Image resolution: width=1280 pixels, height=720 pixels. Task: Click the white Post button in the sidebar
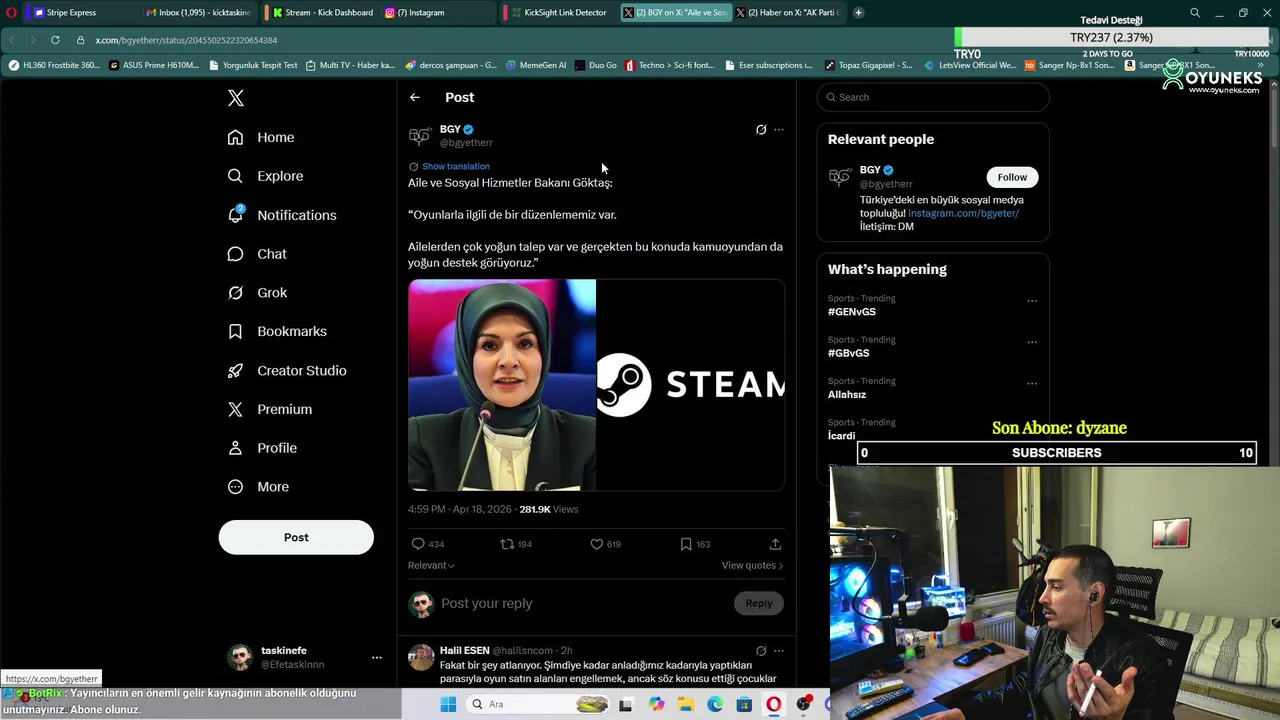coord(296,537)
